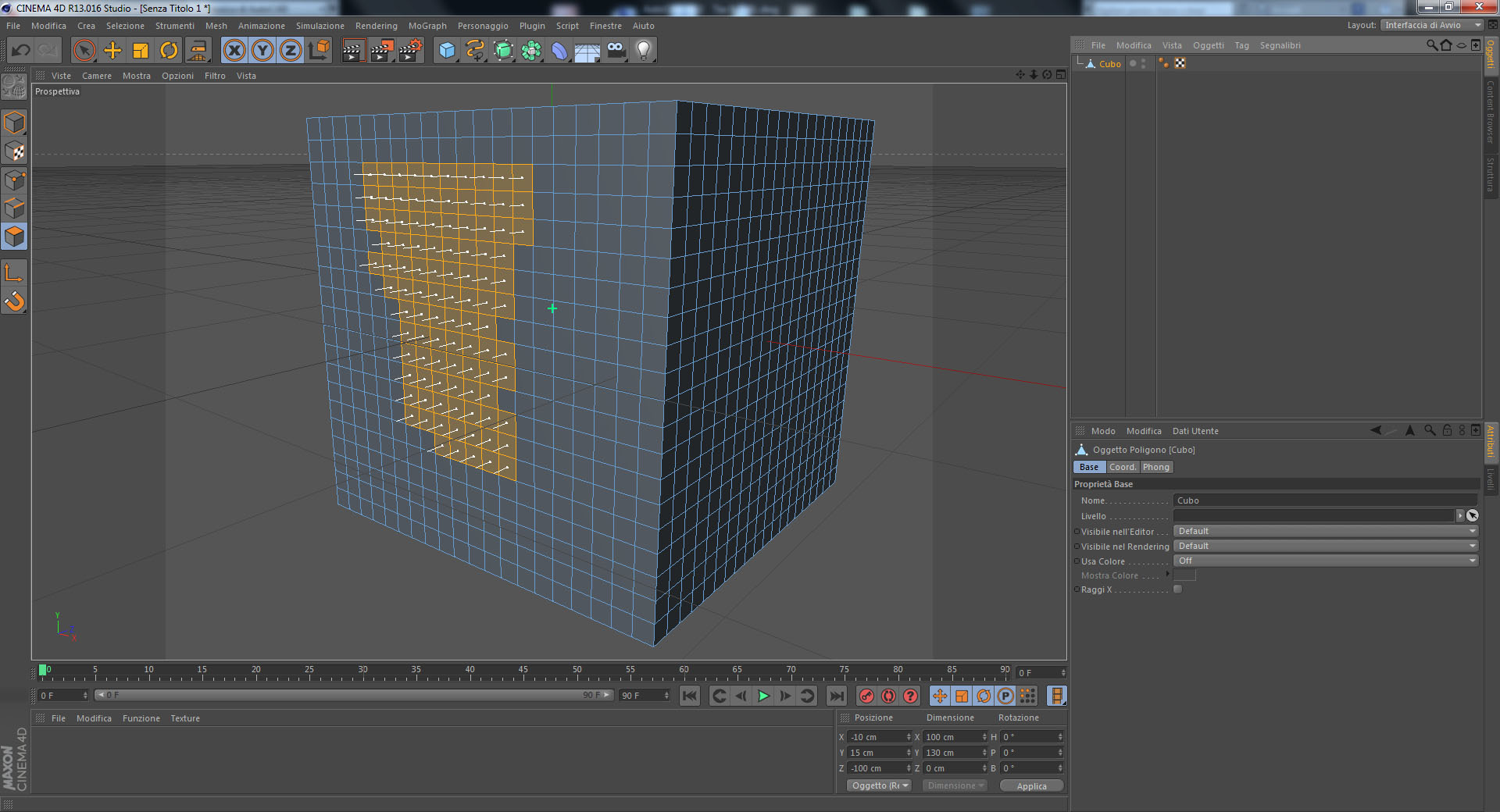This screenshot has height=812, width=1500.
Task: Expand the Usa Colore dropdown
Action: click(1325, 561)
